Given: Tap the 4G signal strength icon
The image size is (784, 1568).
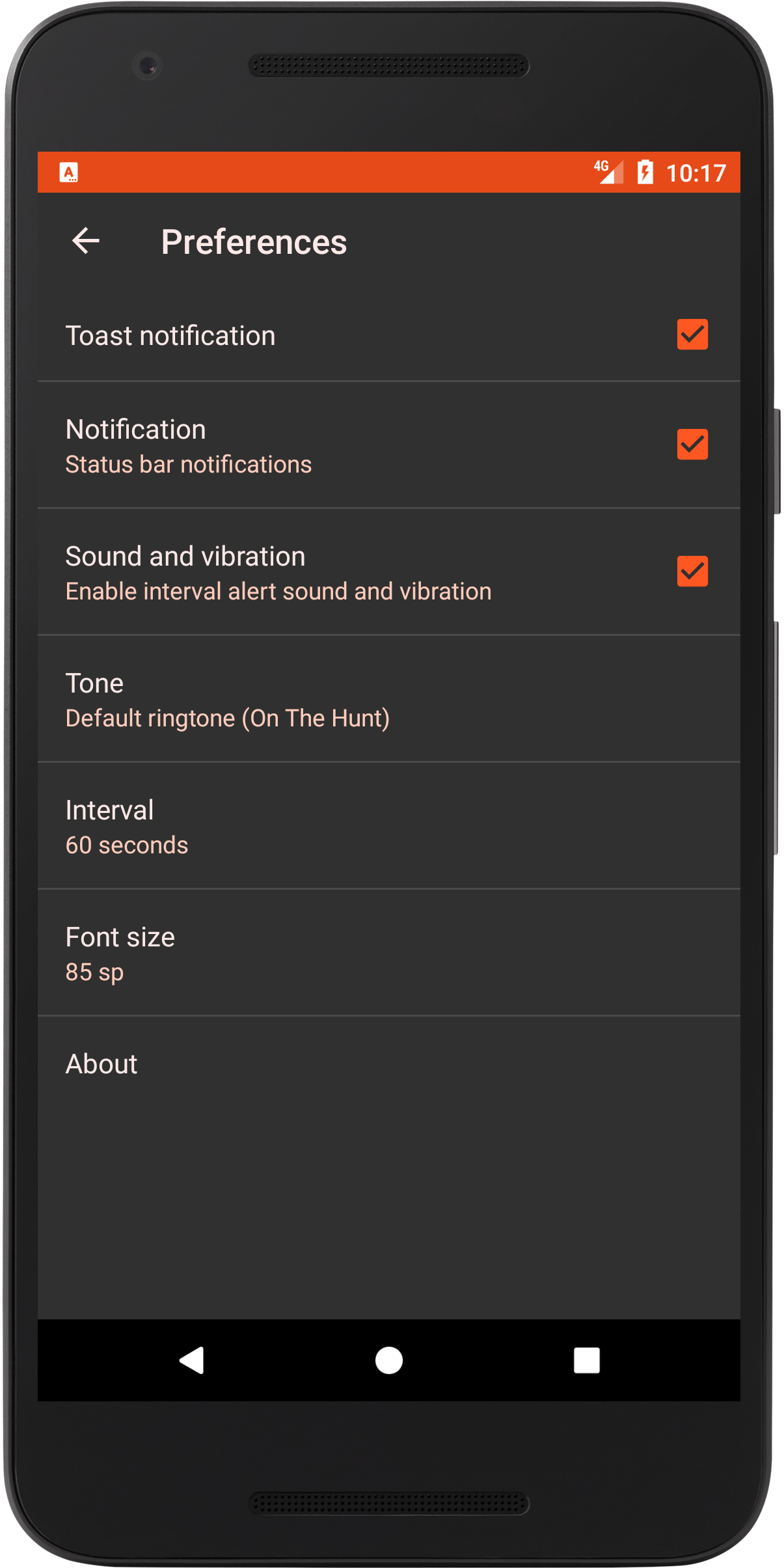Looking at the screenshot, I should tap(609, 172).
